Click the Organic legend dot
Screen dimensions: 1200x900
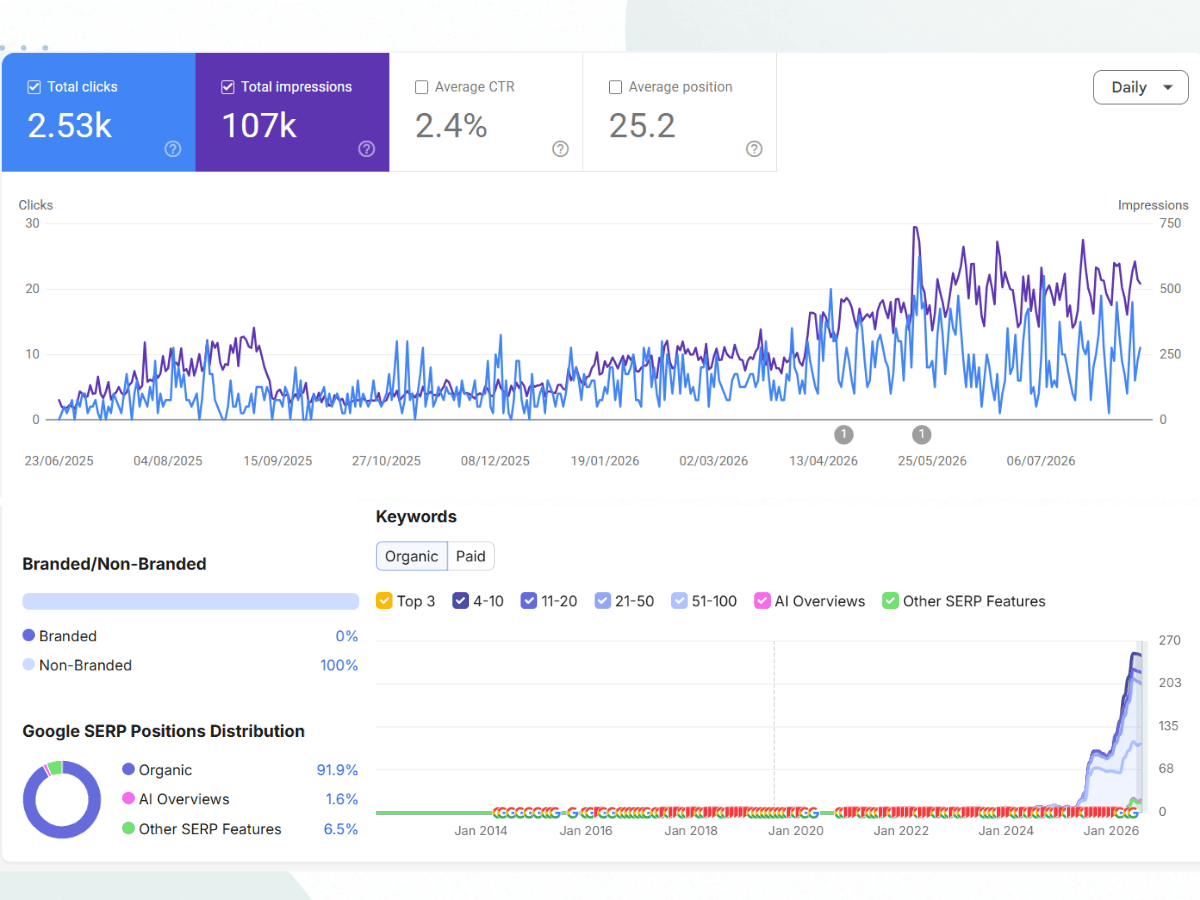tap(128, 769)
